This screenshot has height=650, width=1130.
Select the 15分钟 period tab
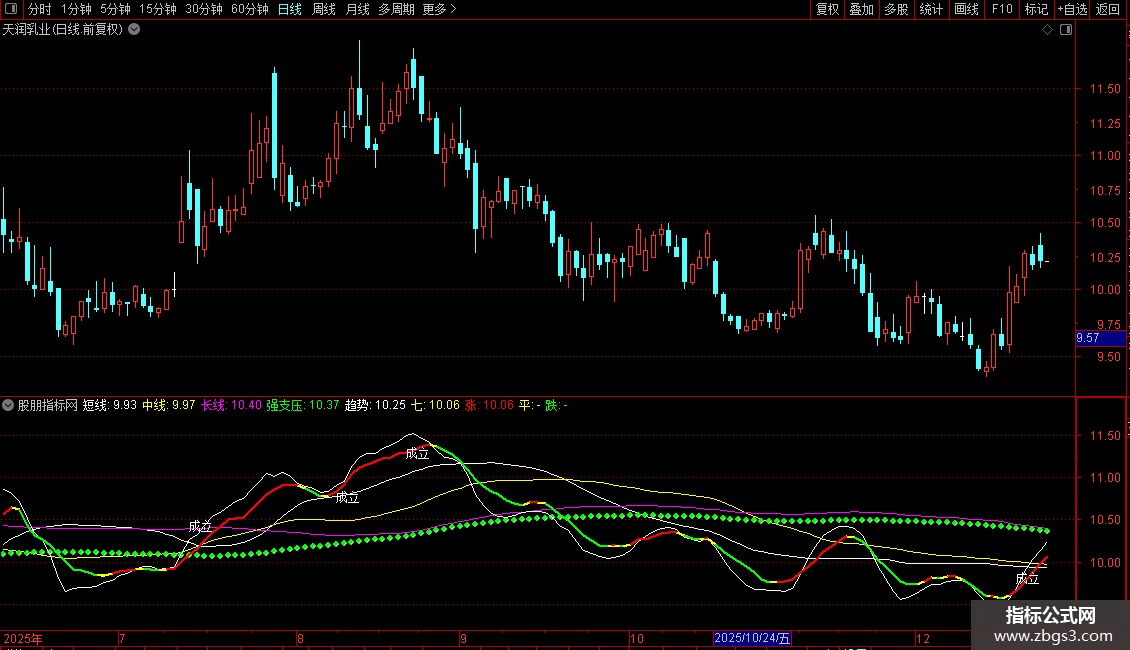click(x=158, y=9)
